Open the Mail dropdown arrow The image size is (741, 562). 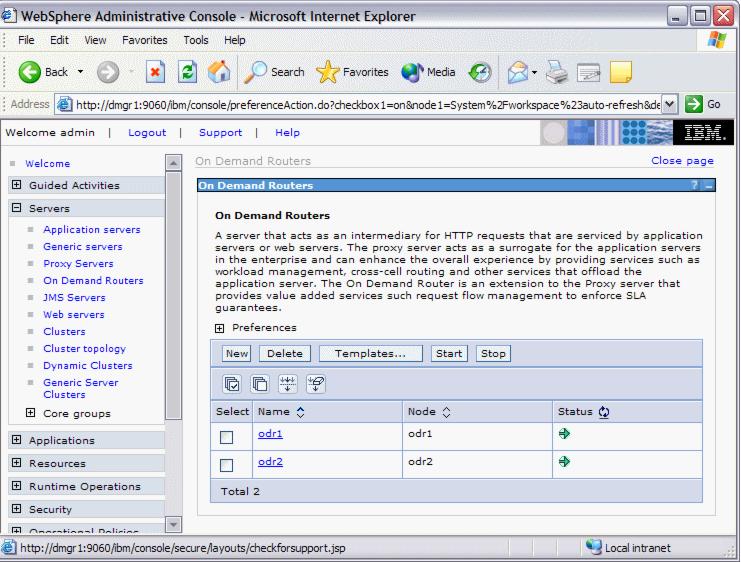click(x=534, y=72)
